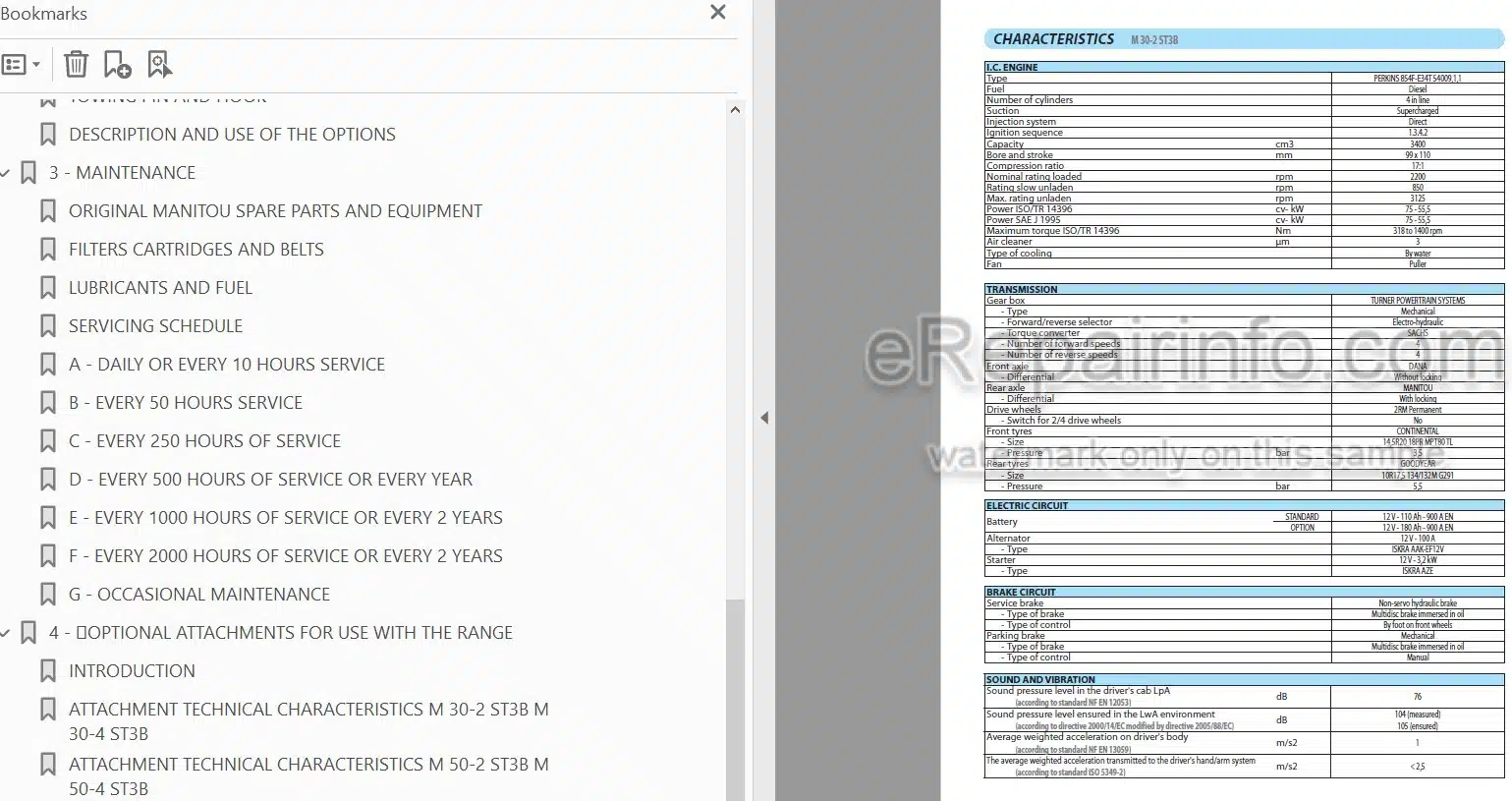The height and width of the screenshot is (801, 1512).
Task: Click bookmark icon beside A - DAILY OR EVERY 10 HOURS
Action: [47, 365]
